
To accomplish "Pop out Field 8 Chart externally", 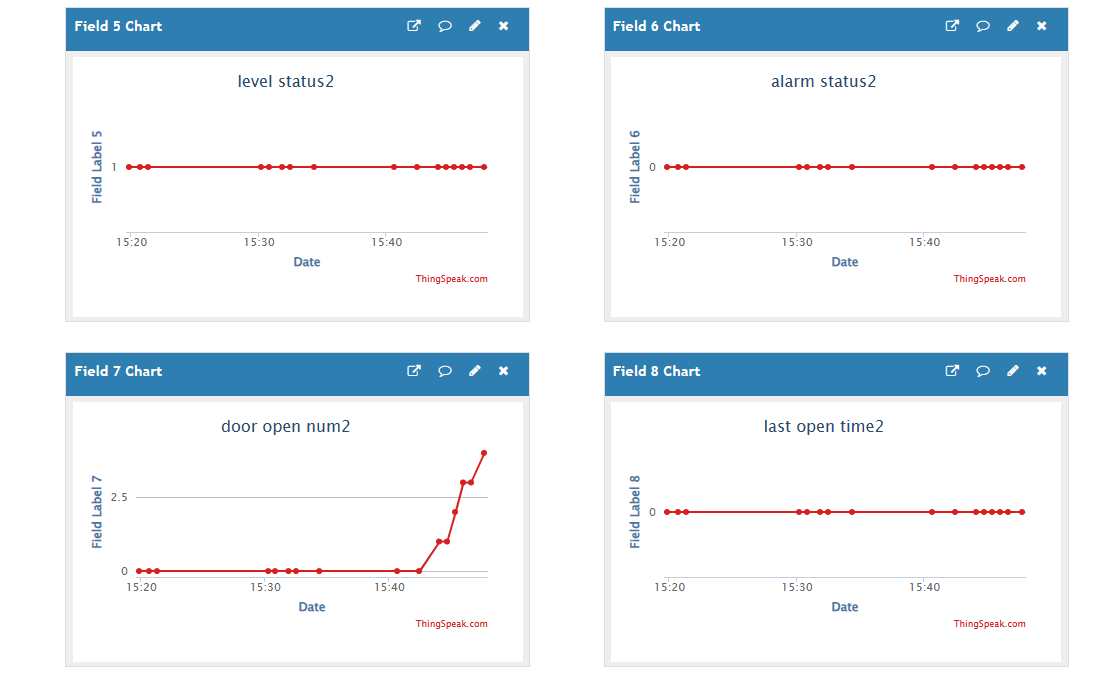I will 952,370.
